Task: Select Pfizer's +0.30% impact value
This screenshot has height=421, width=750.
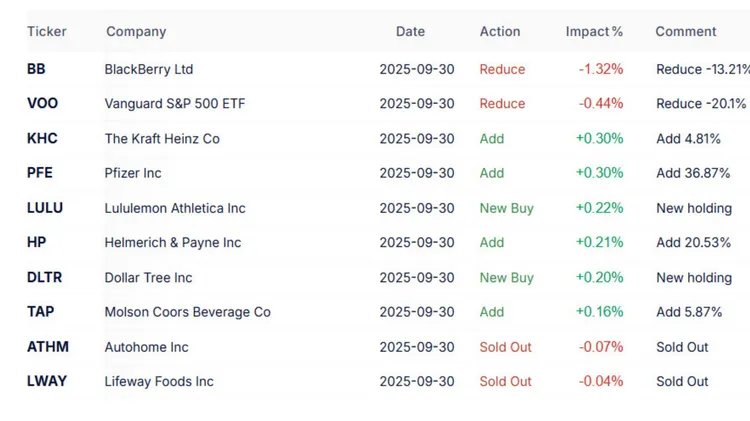Action: pyautogui.click(x=599, y=173)
